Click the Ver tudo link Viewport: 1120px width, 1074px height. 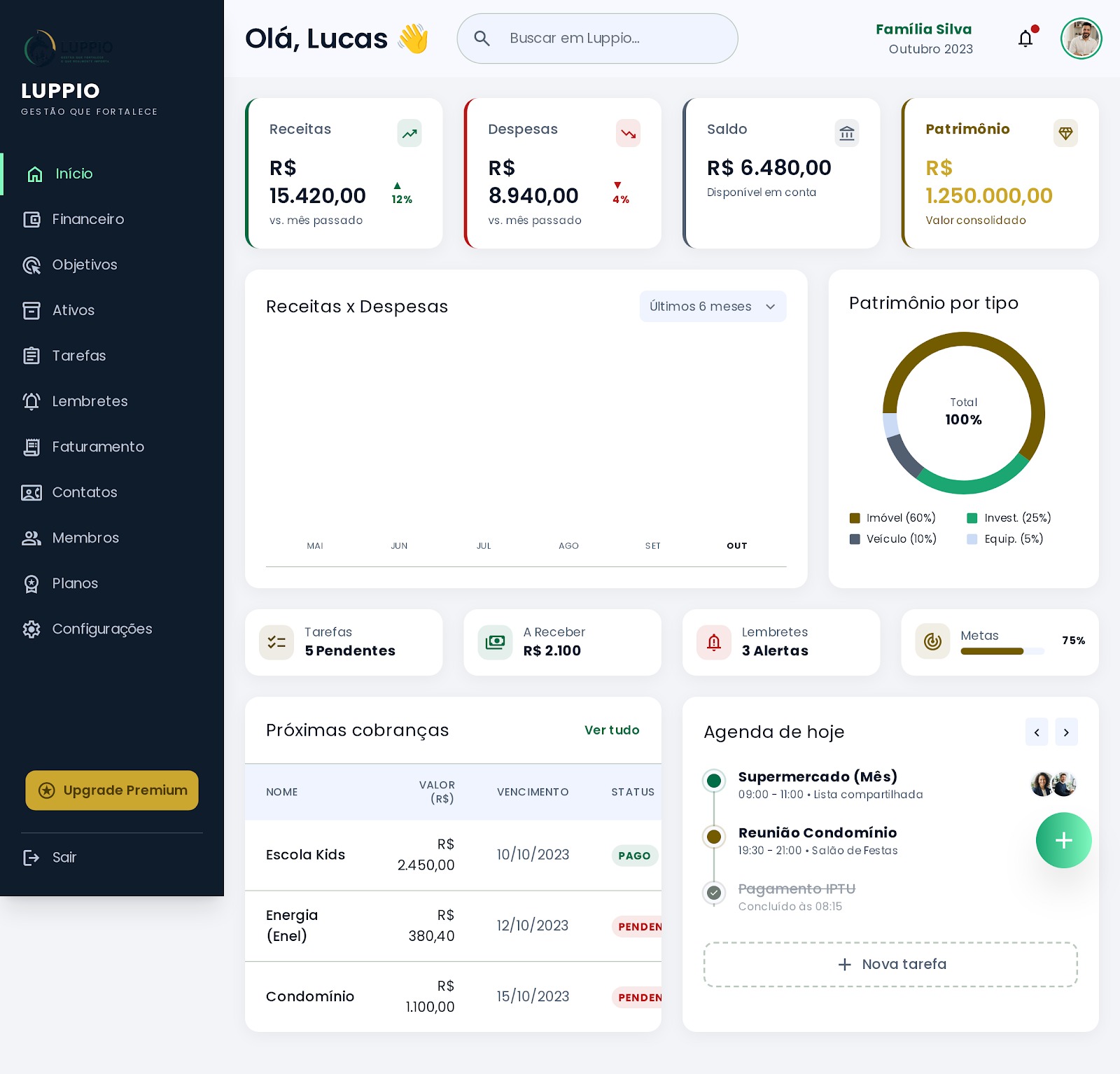point(612,730)
